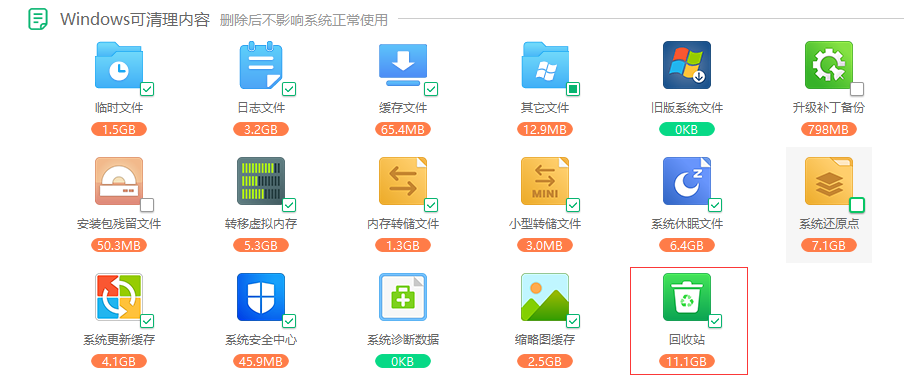
Task: Click the 回收站 recycle bin icon
Action: tap(686, 297)
